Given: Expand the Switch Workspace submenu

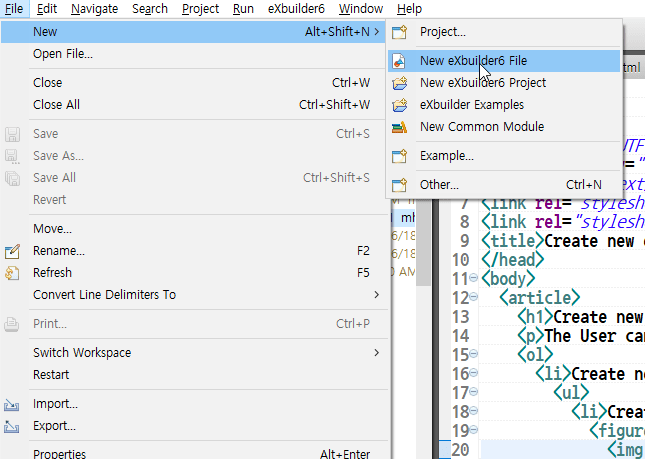Looking at the screenshot, I should pos(376,353).
